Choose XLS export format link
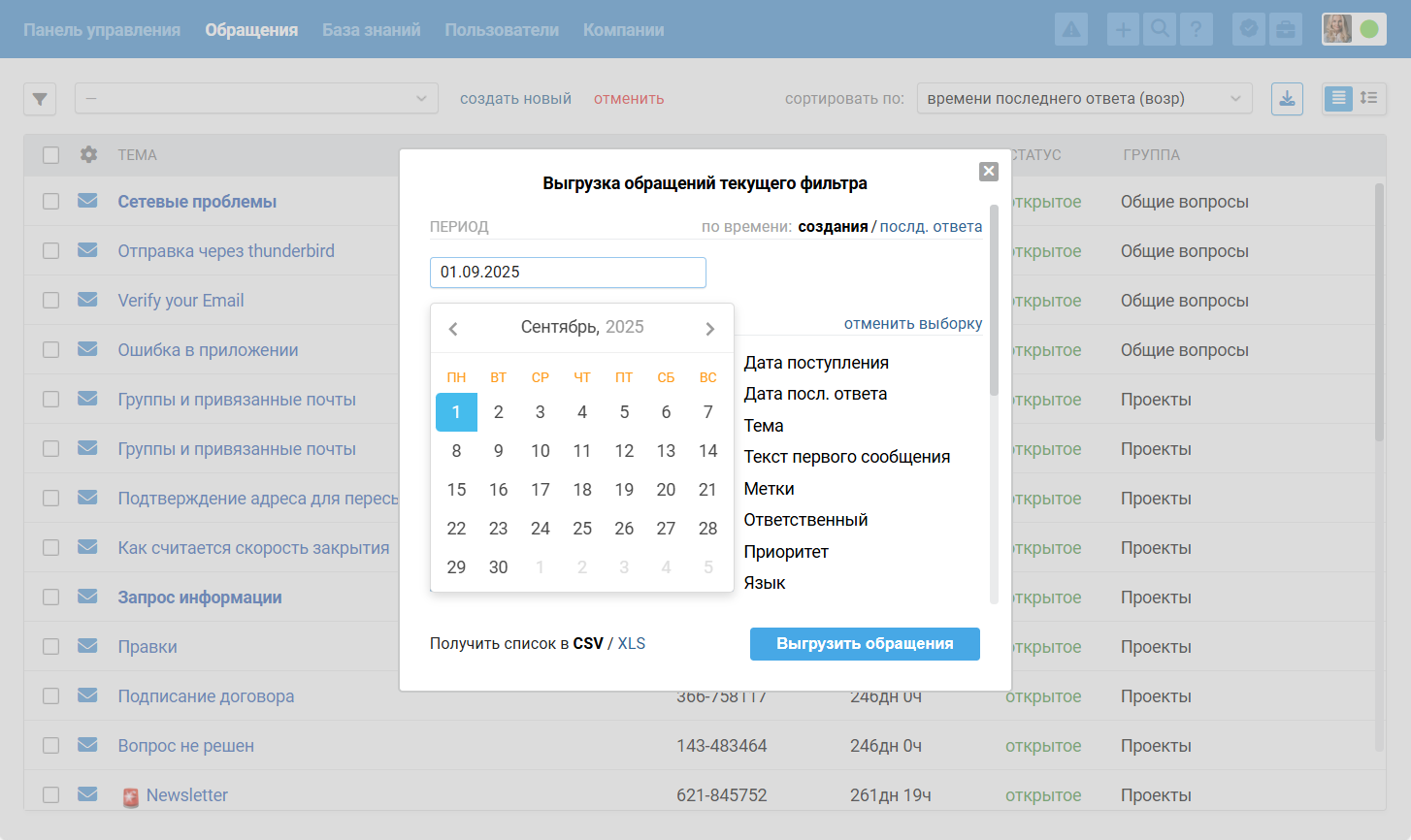The height and width of the screenshot is (840, 1411). 632,644
